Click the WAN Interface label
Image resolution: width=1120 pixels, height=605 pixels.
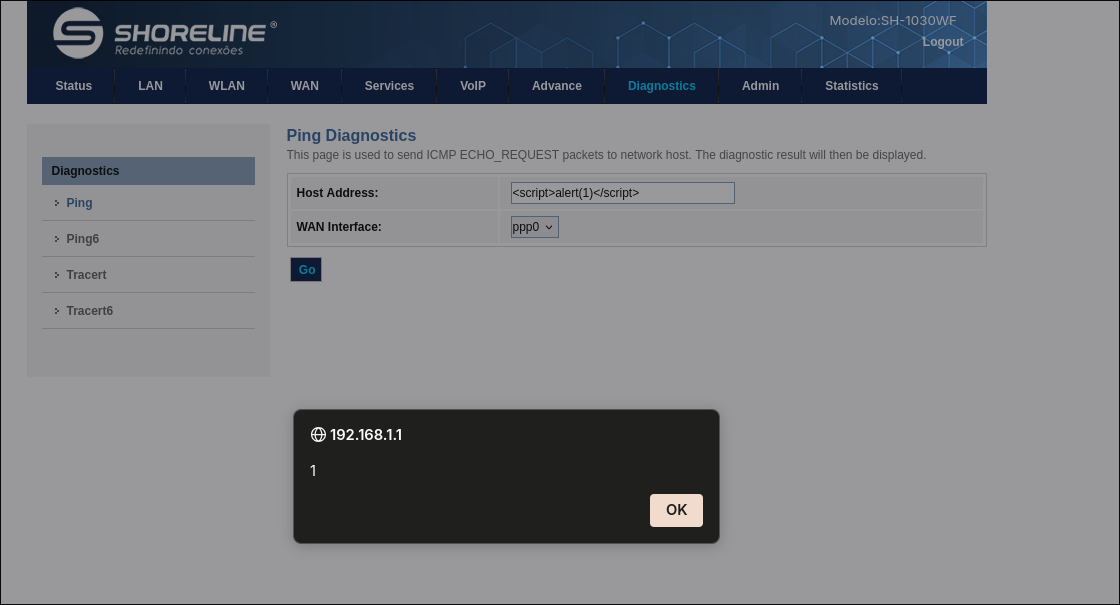point(339,227)
